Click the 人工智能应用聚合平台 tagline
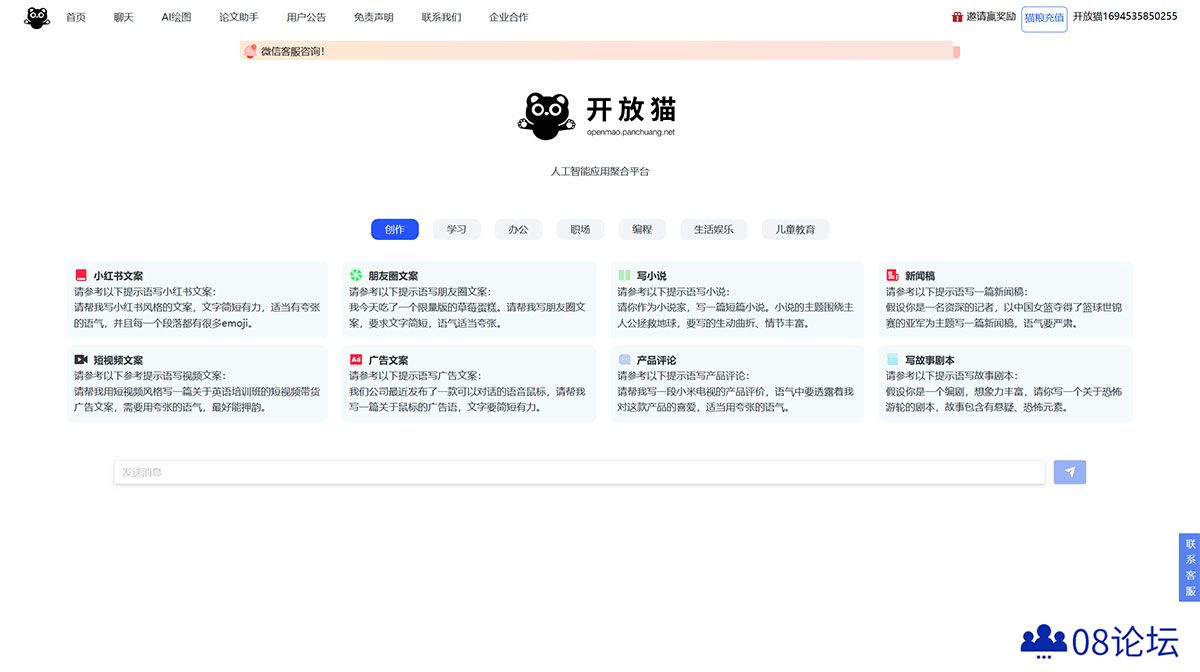Screen dimensions: 1200x672 coord(600,172)
